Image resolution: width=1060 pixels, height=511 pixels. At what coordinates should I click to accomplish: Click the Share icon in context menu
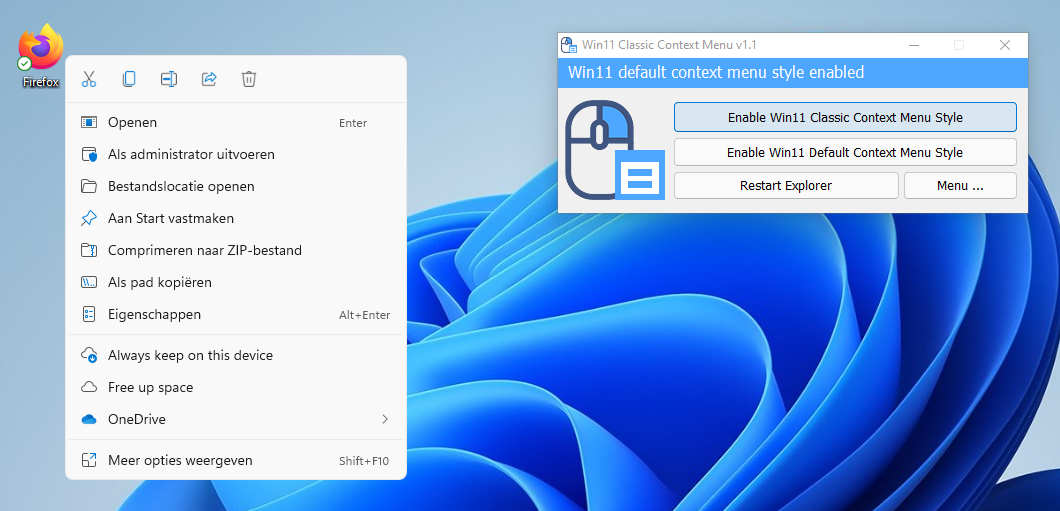click(x=209, y=79)
